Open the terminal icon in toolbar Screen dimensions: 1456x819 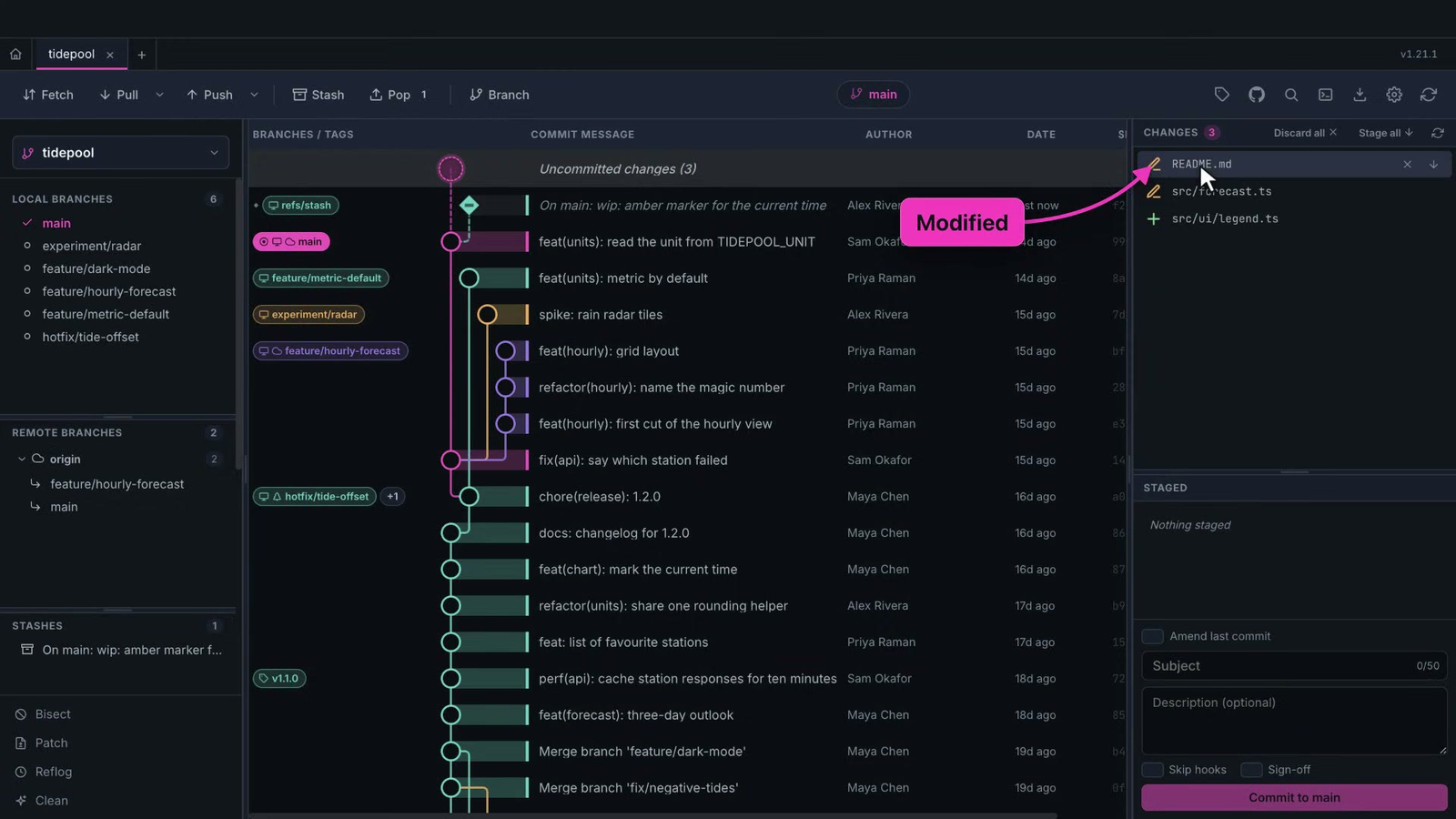(x=1325, y=95)
